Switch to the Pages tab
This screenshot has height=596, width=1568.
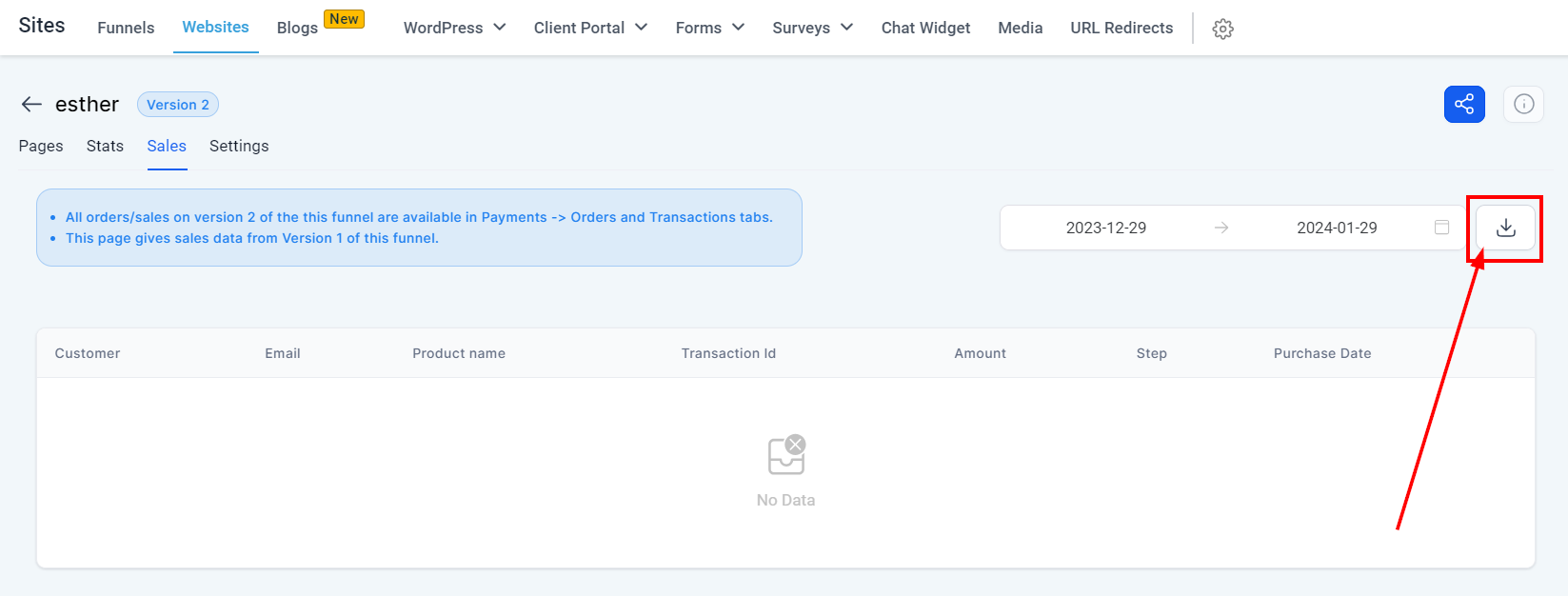tap(41, 146)
